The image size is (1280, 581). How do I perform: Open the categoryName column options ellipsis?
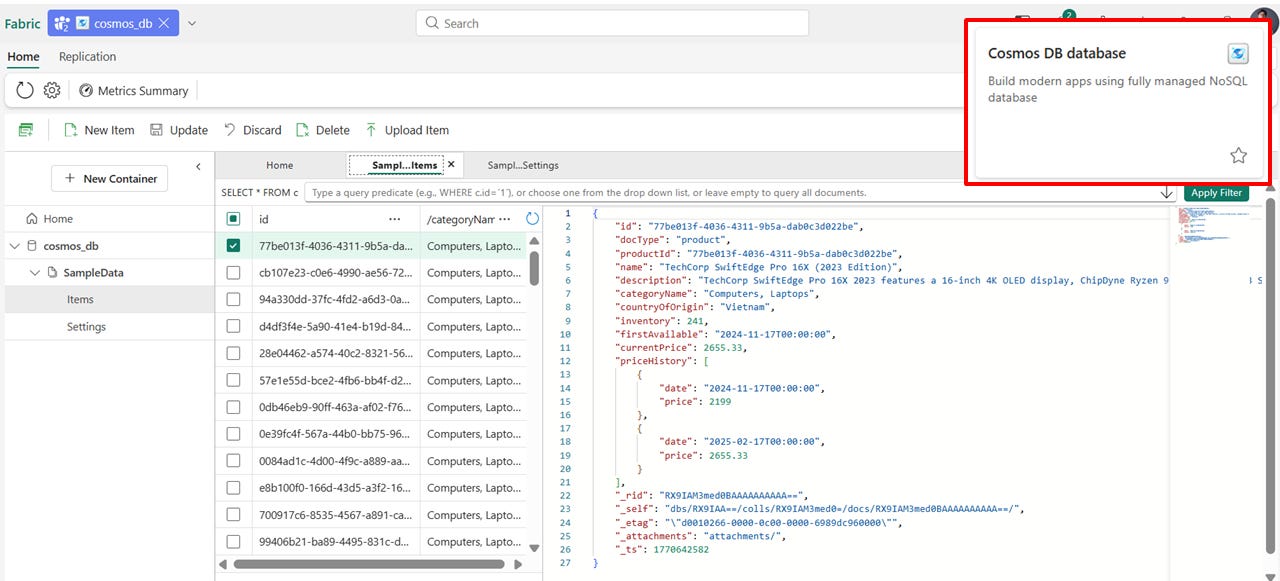pyautogui.click(x=505, y=219)
